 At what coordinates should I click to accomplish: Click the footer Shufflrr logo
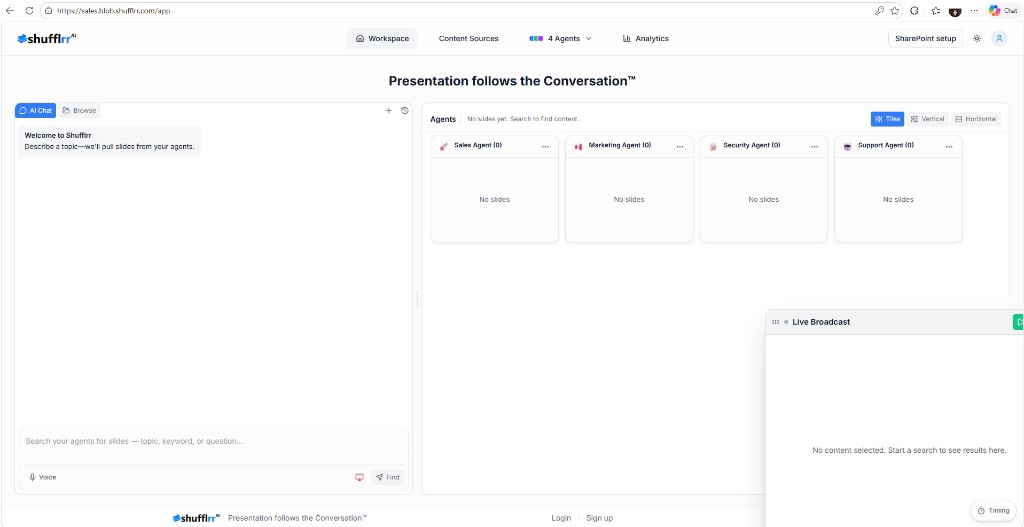tap(196, 518)
